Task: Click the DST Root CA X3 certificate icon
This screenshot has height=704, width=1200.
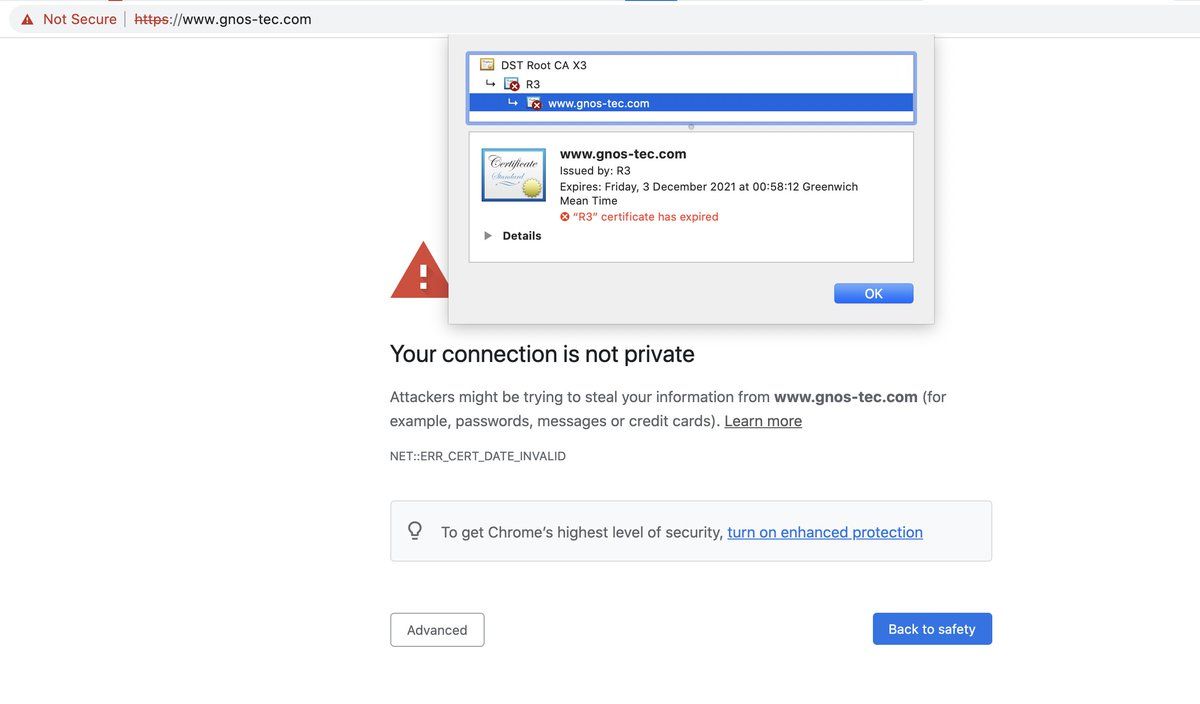Action: tap(487, 65)
